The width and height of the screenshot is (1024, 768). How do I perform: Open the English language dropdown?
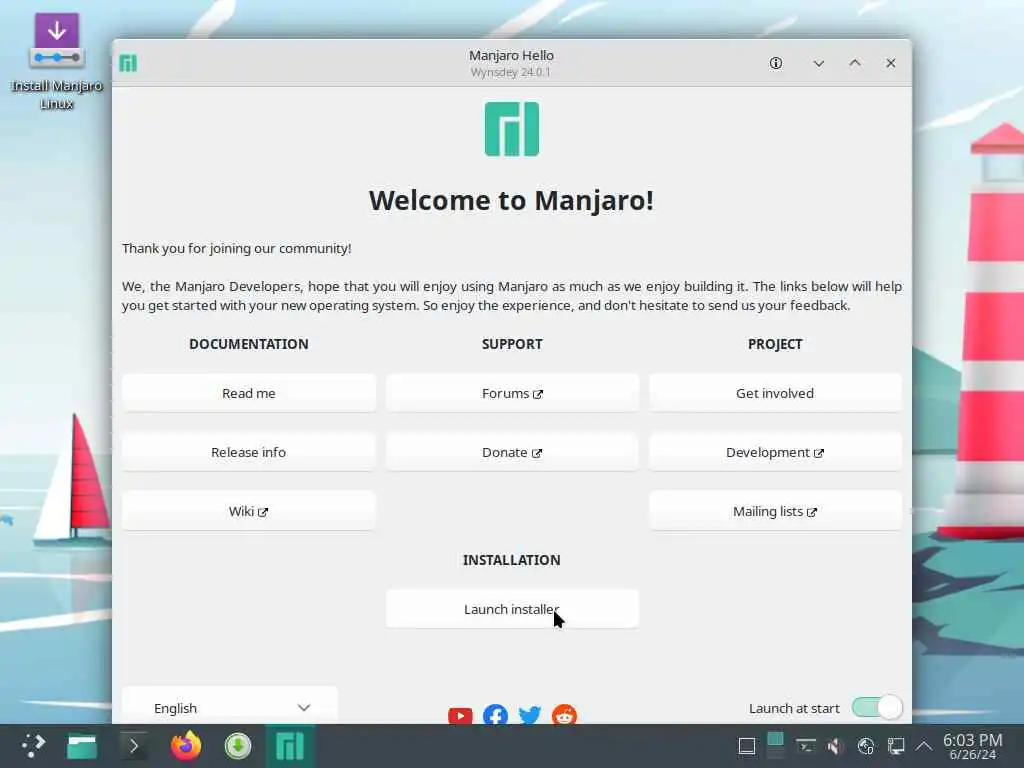[230, 707]
